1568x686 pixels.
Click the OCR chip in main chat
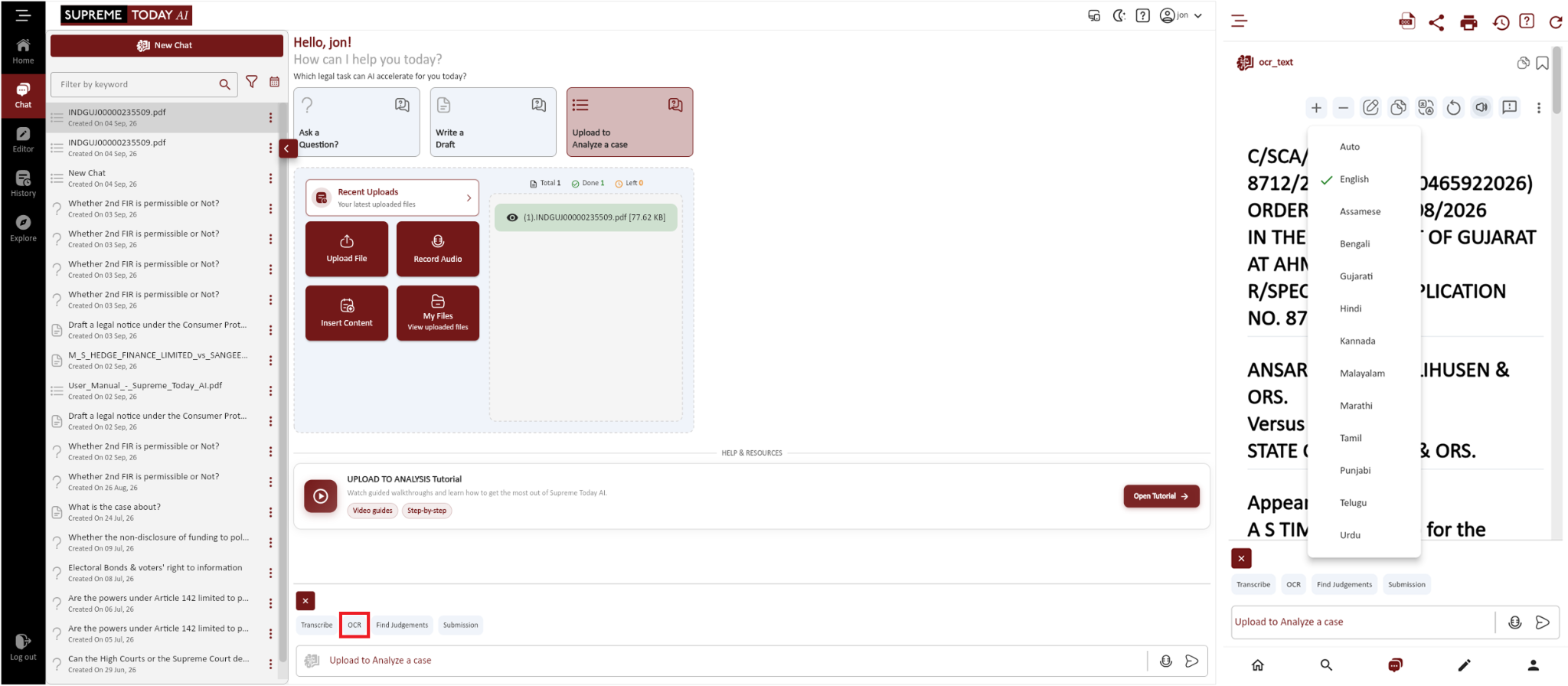coord(354,625)
